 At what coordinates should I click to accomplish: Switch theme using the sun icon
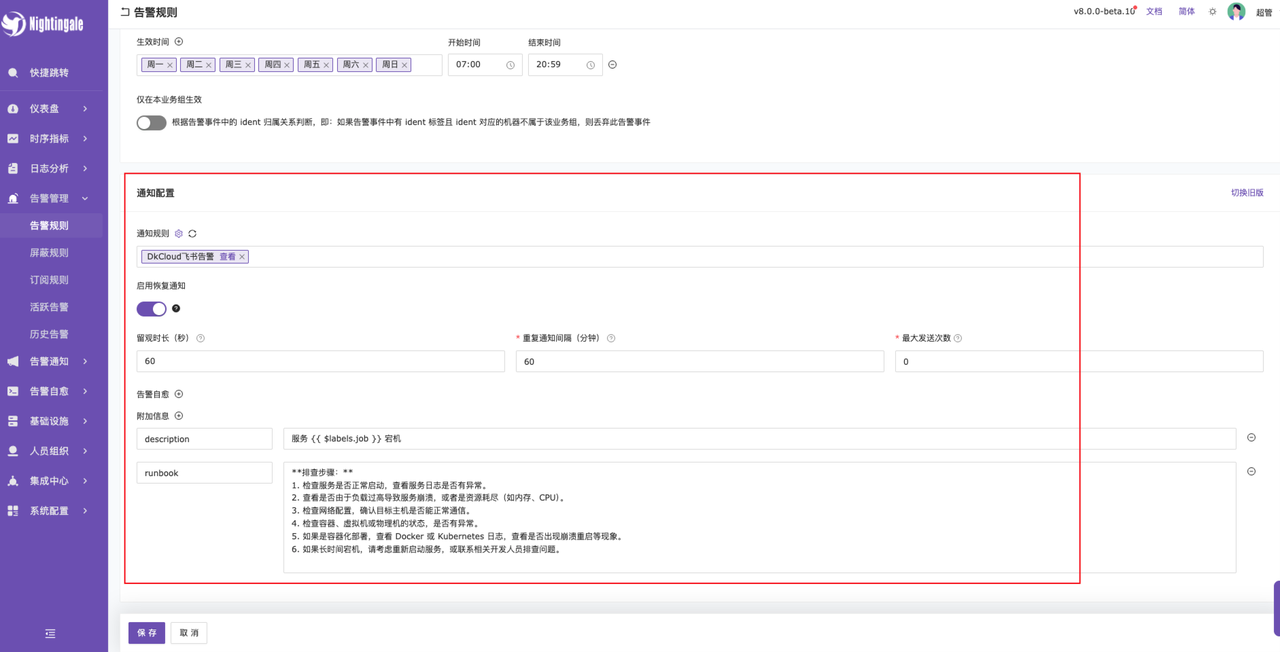click(1212, 12)
